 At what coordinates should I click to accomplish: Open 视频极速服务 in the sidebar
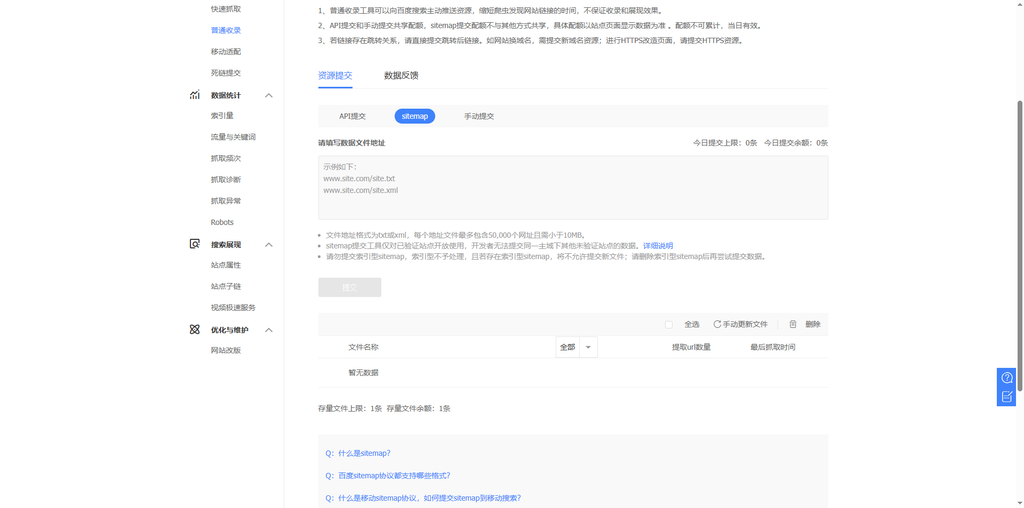[233, 308]
